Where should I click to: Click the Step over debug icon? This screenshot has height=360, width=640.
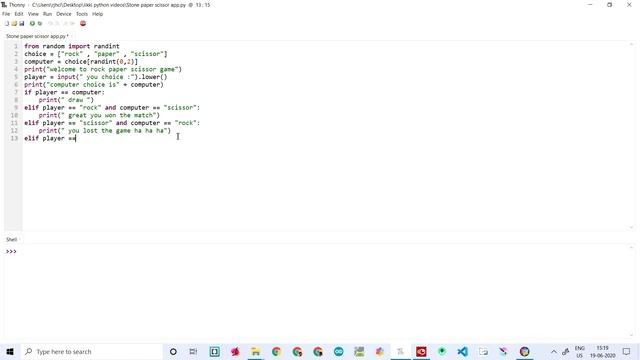coord(51,24)
